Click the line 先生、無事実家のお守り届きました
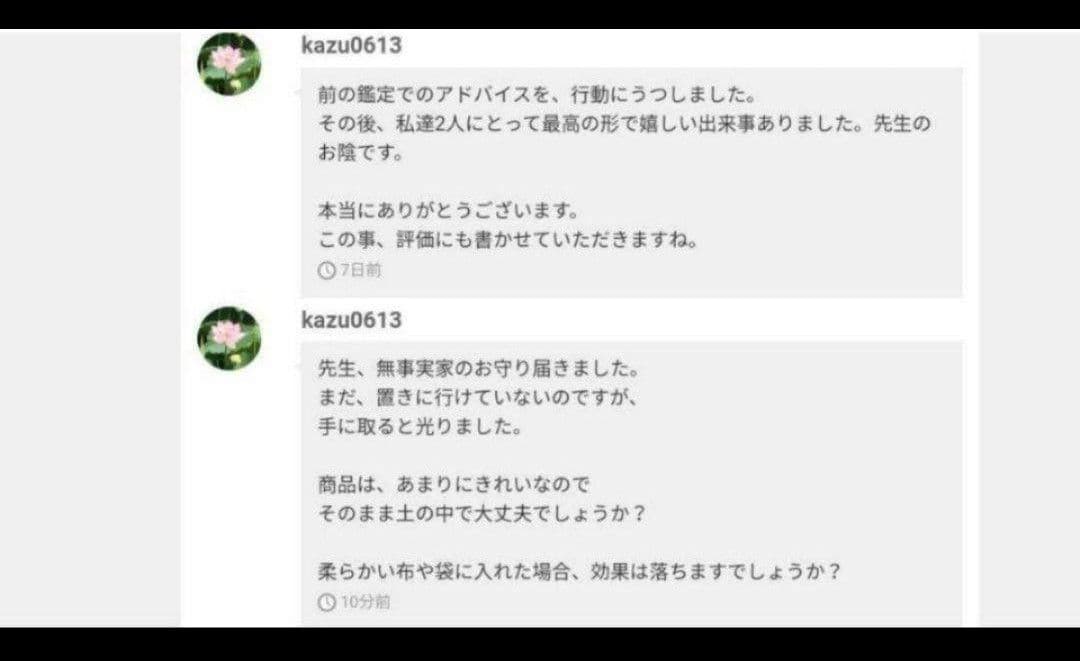This screenshot has height=661, width=1080. 479,369
